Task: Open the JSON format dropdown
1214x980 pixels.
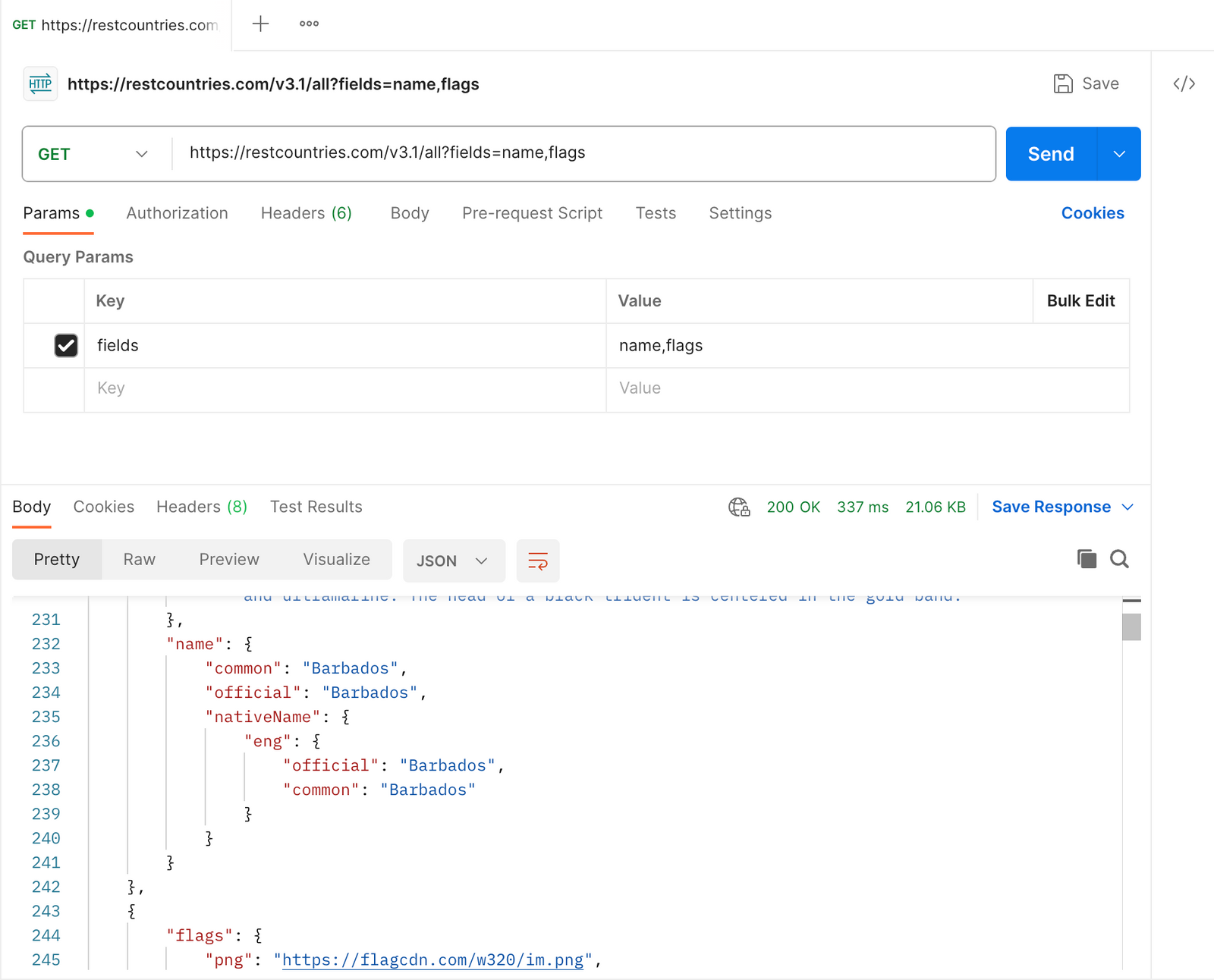Action: click(x=453, y=561)
